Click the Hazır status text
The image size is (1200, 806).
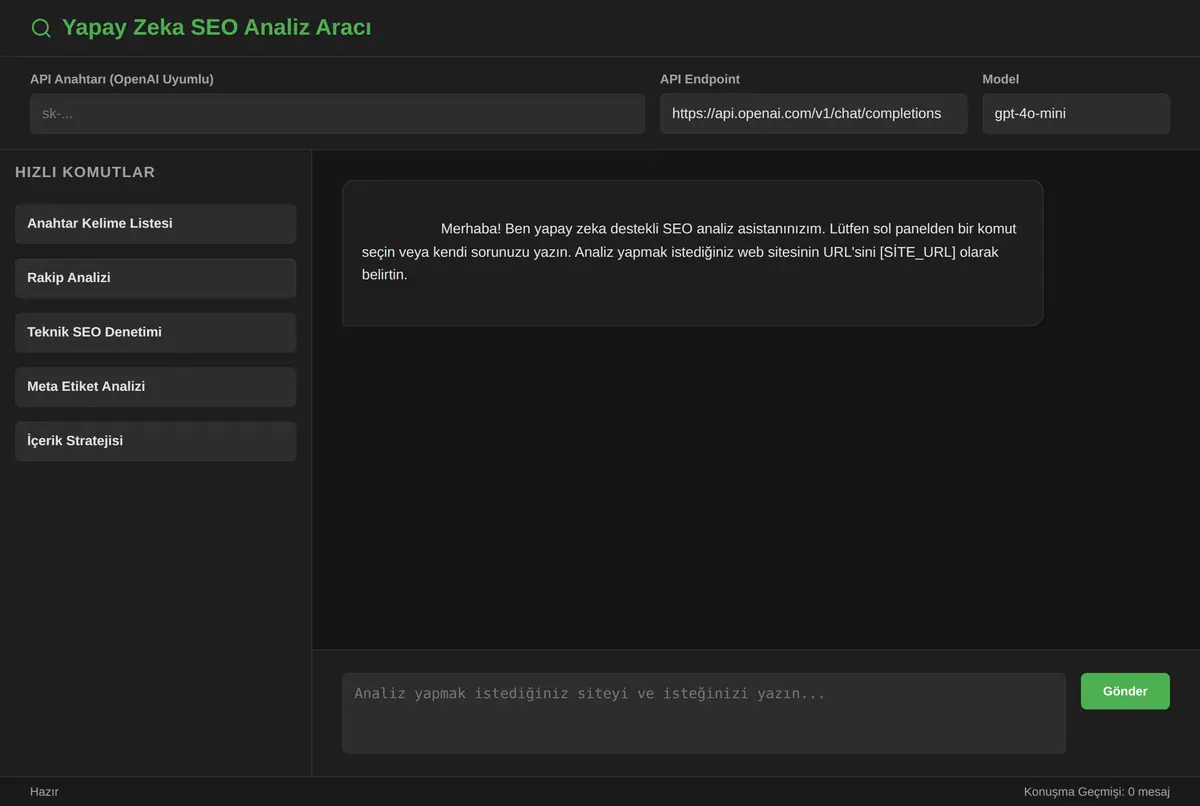point(44,792)
